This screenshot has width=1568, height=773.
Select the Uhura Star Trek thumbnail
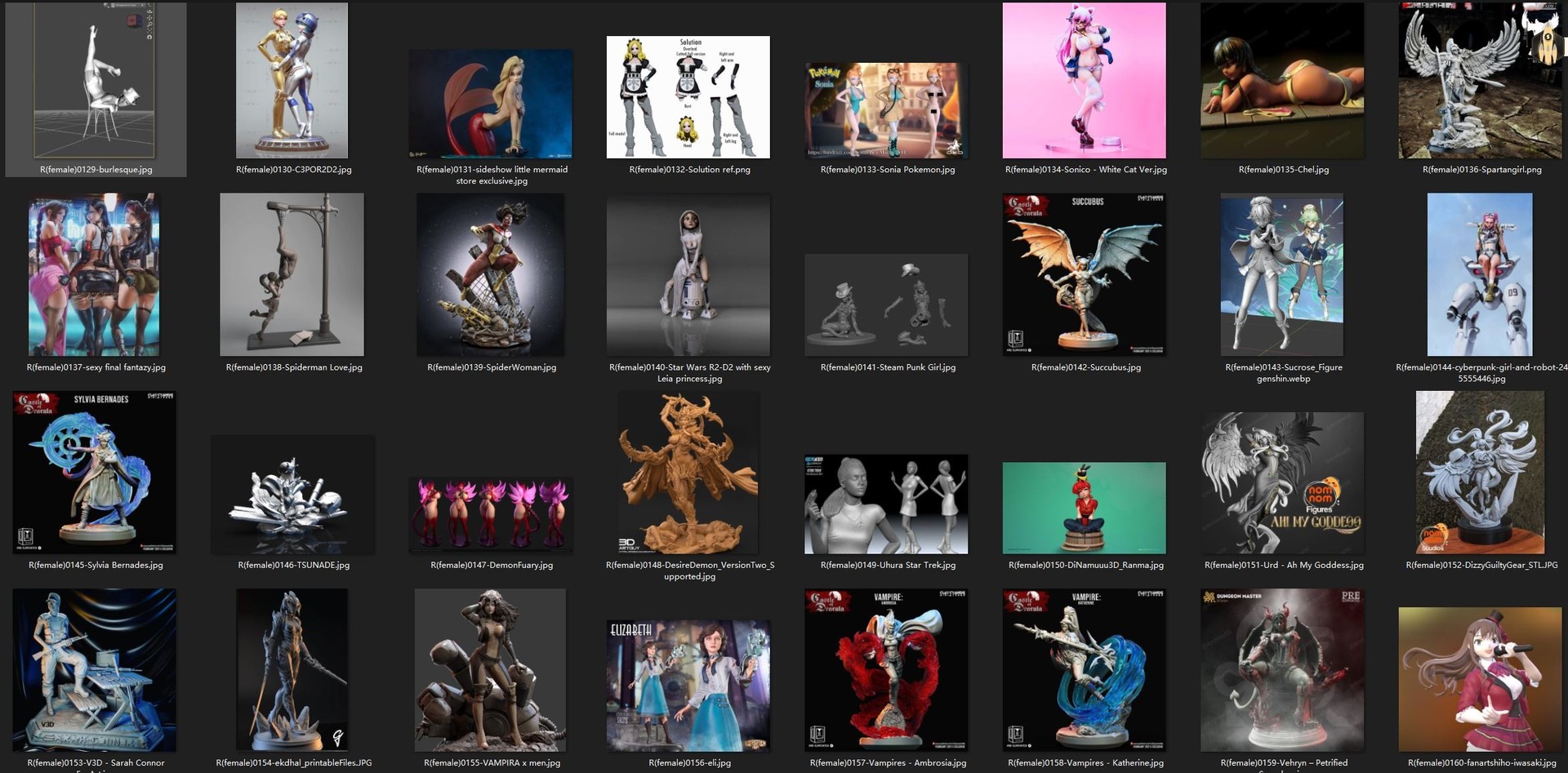886,504
